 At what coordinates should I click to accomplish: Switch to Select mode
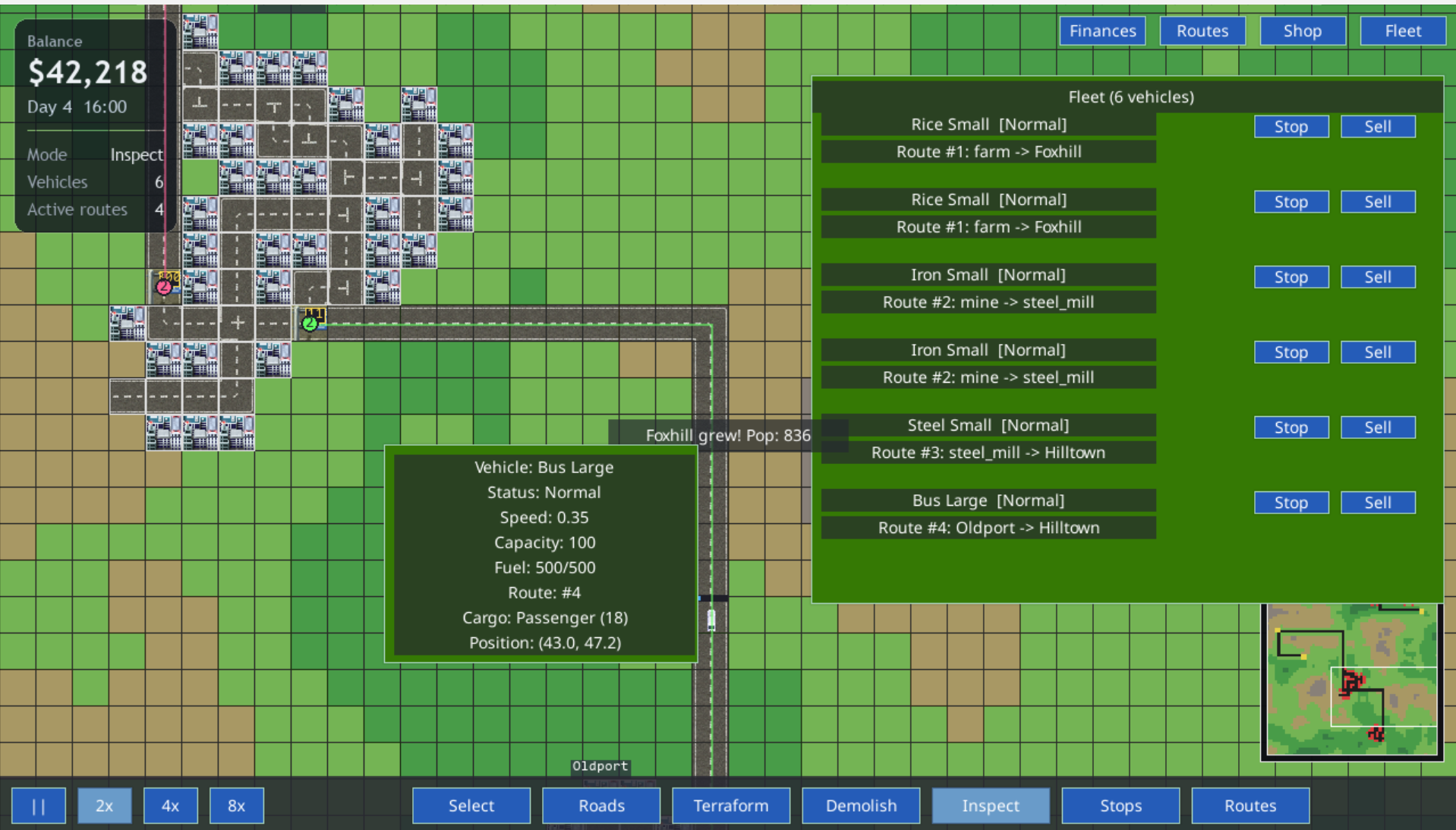click(471, 806)
